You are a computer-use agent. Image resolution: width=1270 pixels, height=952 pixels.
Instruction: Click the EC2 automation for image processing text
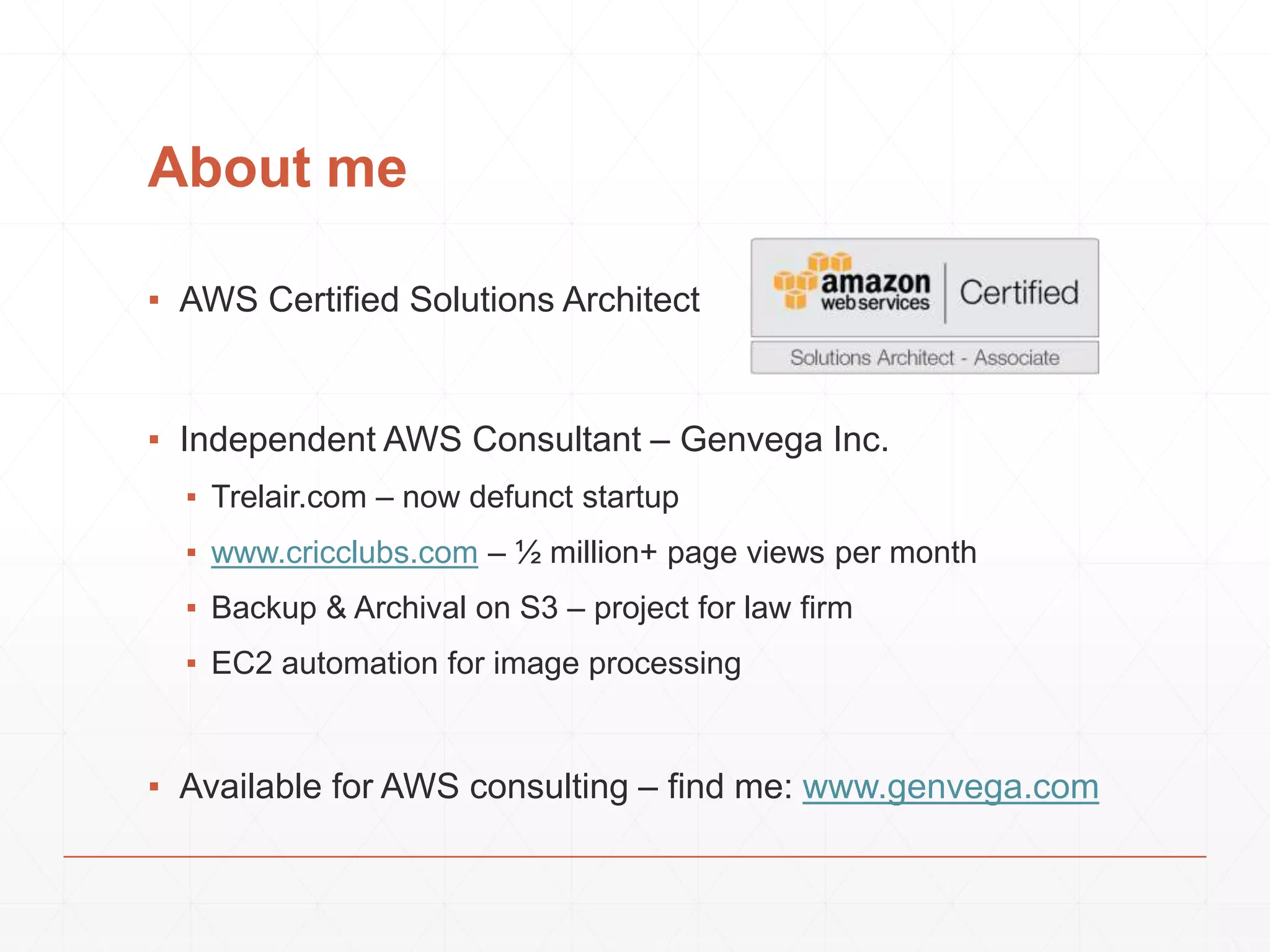(476, 663)
